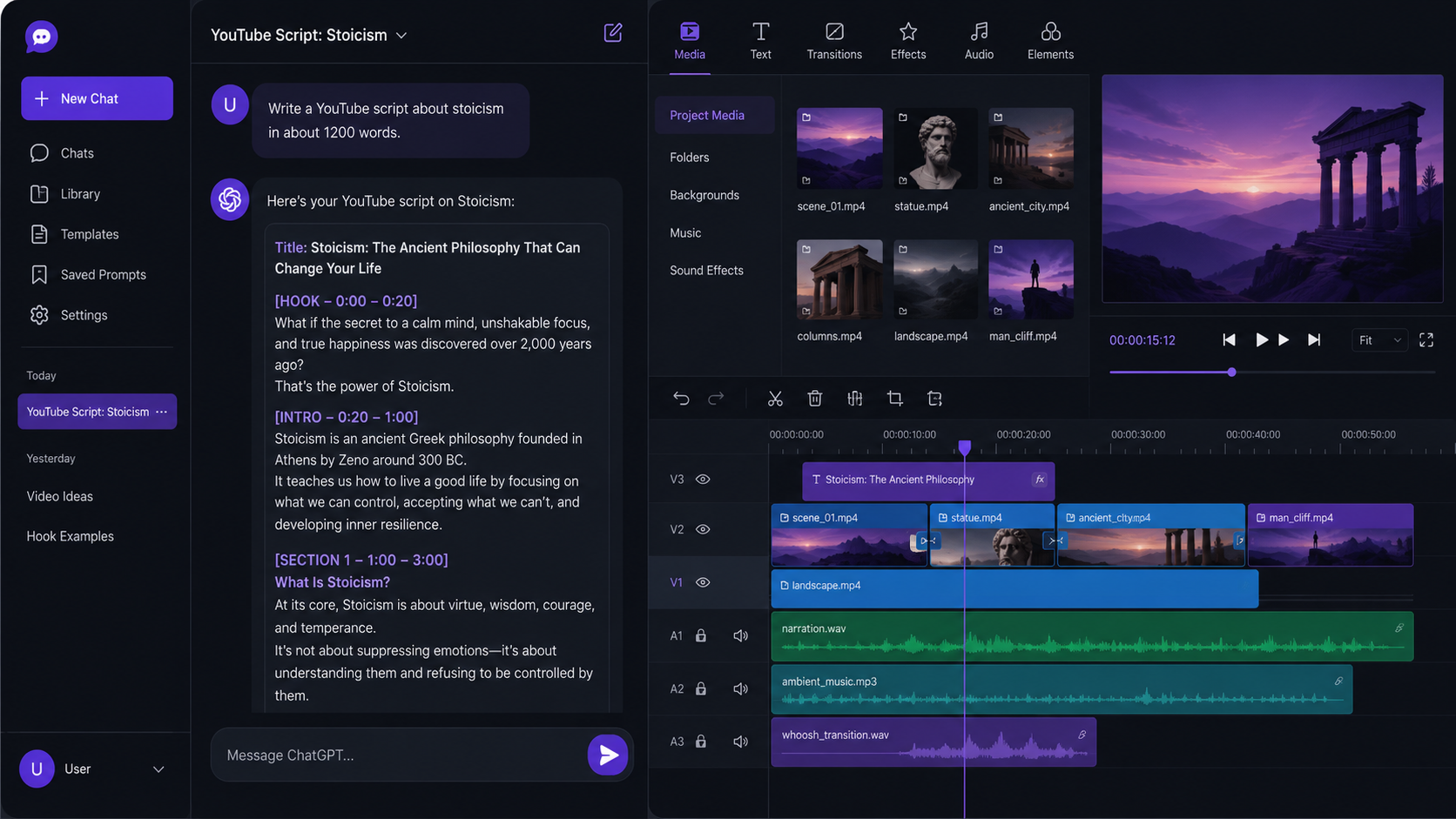Skip to previous clip in preview
Viewport: 1456px width, 819px height.
[x=1229, y=340]
